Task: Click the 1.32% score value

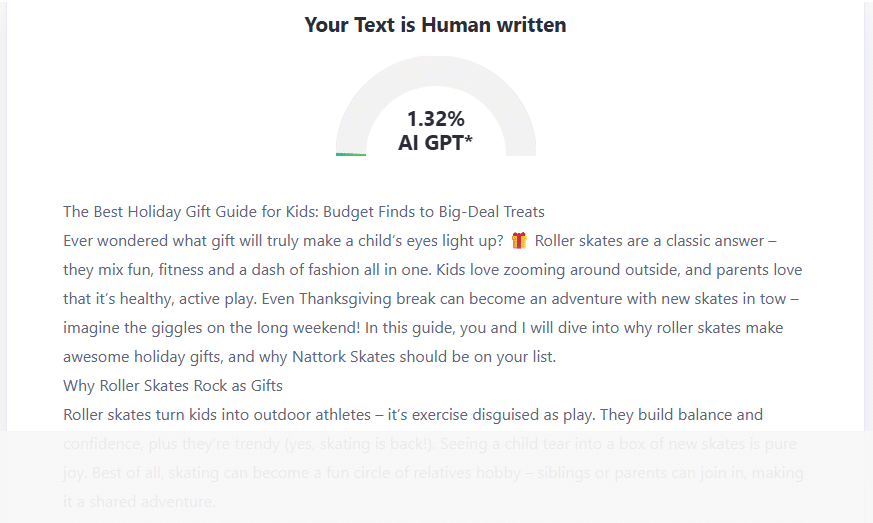Action: pos(435,119)
